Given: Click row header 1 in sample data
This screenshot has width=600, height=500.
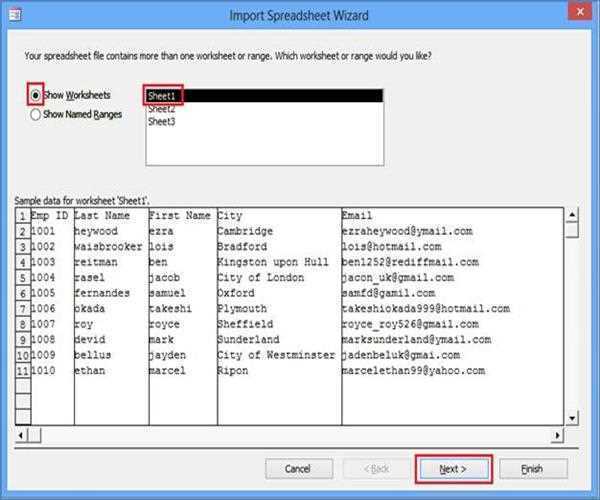Looking at the screenshot, I should click(22, 215).
